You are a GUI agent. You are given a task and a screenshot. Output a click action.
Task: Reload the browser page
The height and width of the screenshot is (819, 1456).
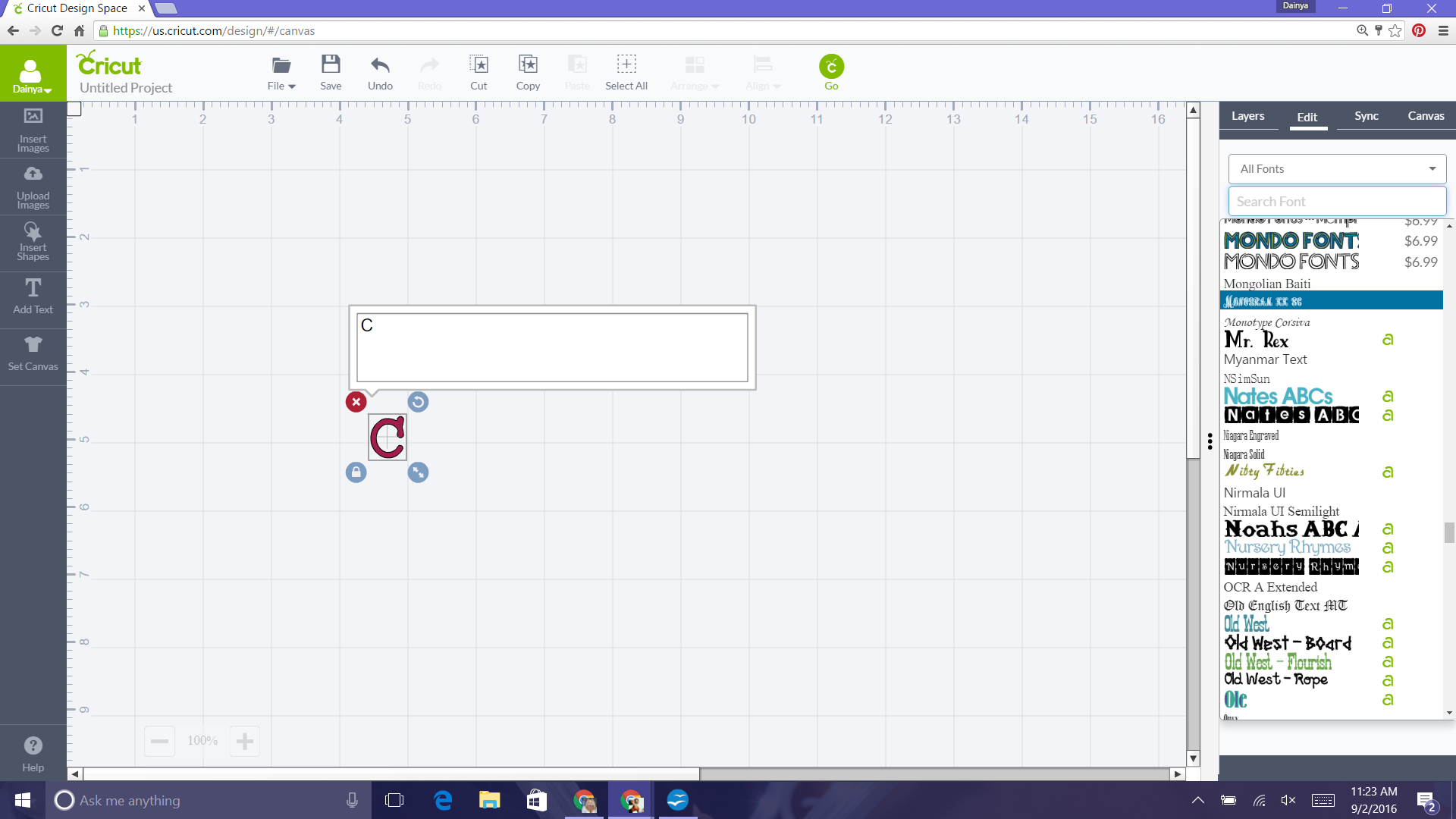57,30
